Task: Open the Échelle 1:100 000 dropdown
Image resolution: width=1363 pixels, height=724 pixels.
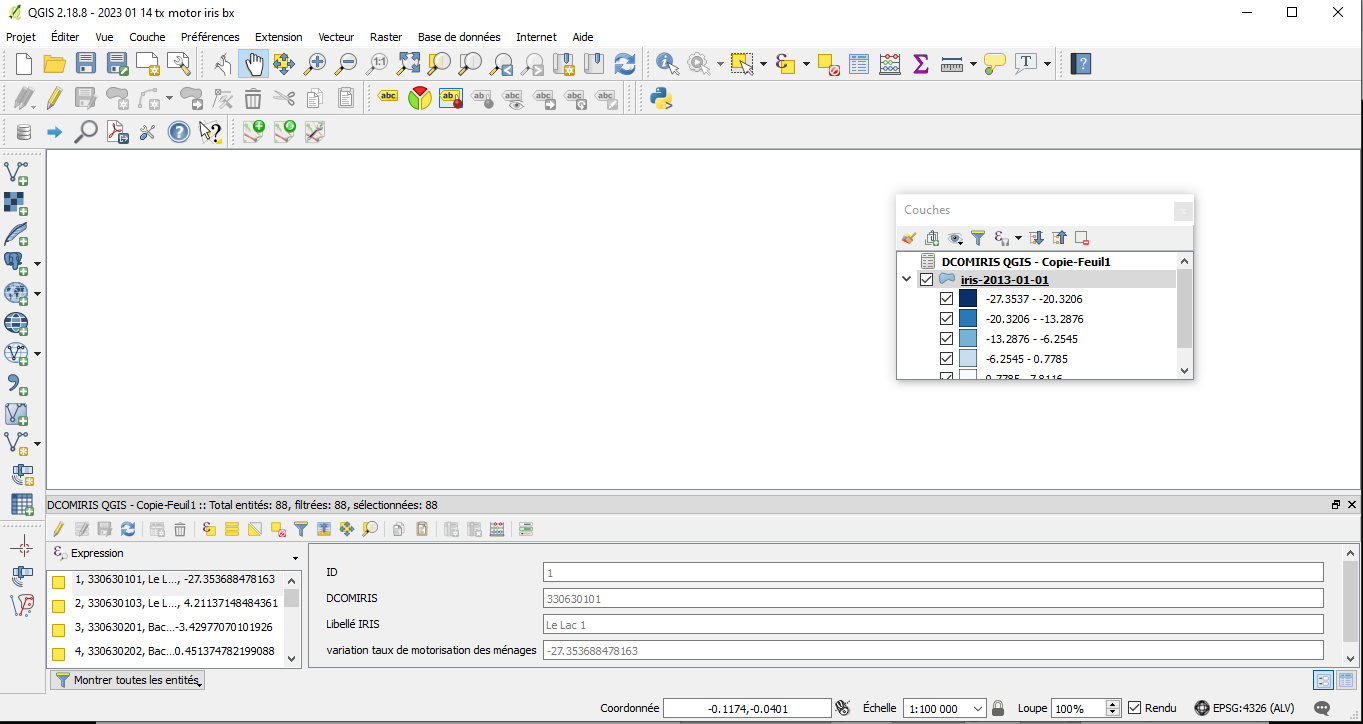Action: pyautogui.click(x=978, y=708)
